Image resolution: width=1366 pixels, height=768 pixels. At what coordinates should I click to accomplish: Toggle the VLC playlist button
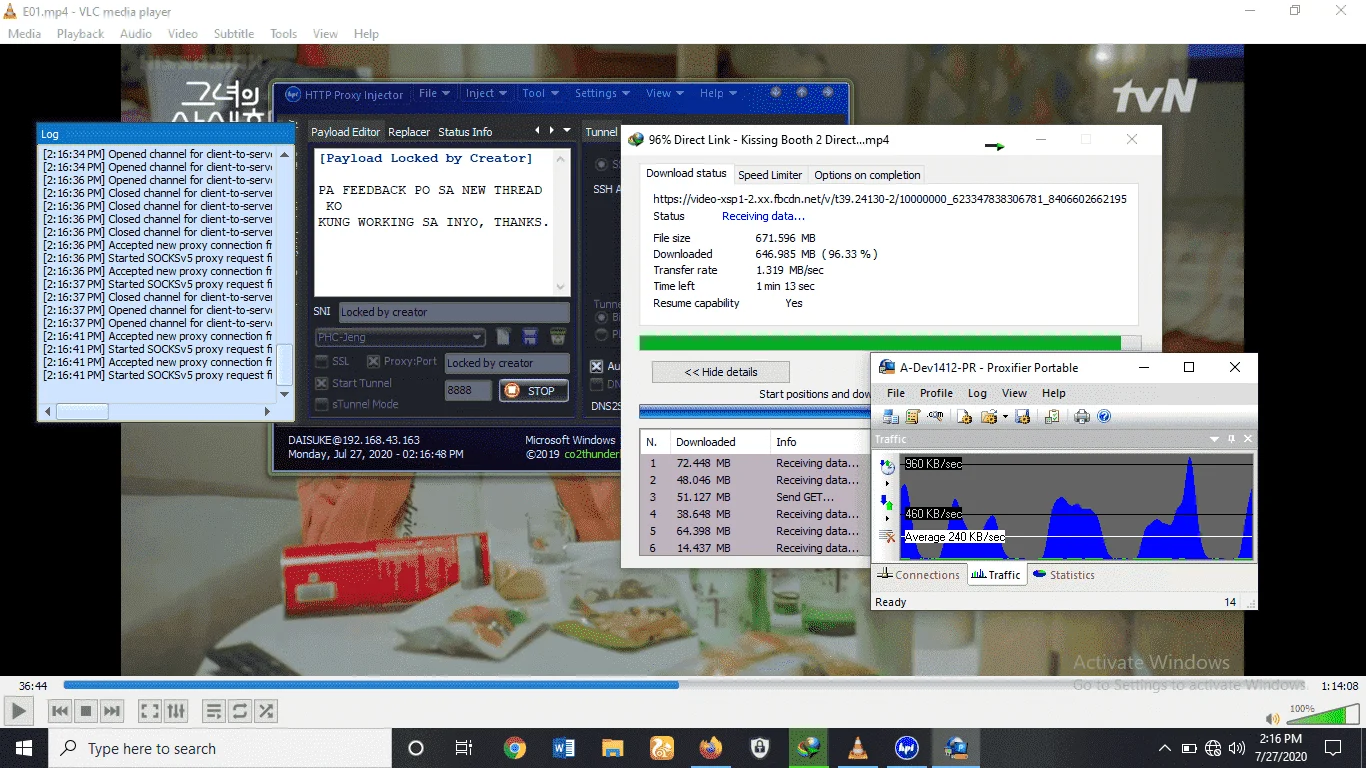pyautogui.click(x=213, y=711)
